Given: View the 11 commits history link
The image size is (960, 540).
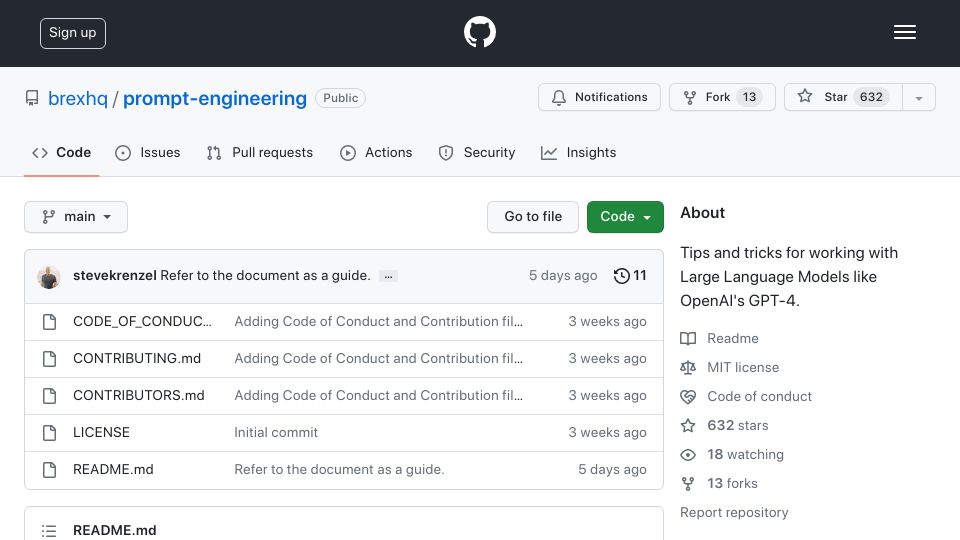Looking at the screenshot, I should pos(630,276).
